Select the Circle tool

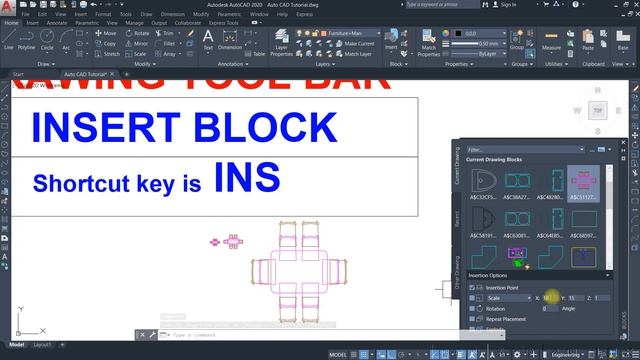tap(47, 40)
